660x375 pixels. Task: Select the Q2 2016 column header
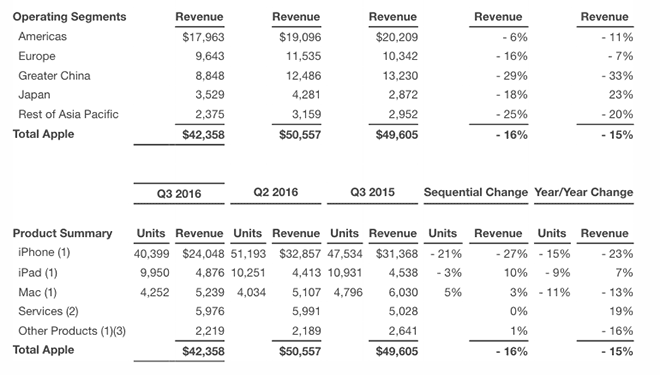pyautogui.click(x=276, y=192)
